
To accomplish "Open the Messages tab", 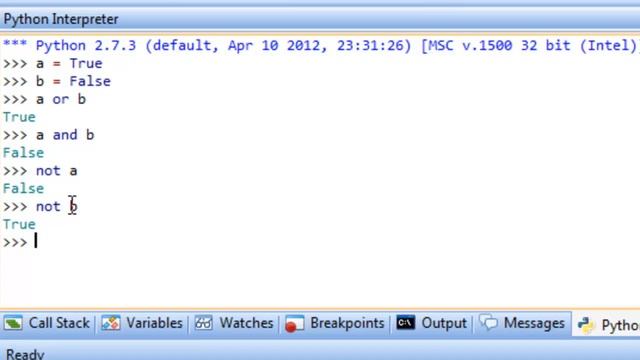I will [x=522, y=324].
